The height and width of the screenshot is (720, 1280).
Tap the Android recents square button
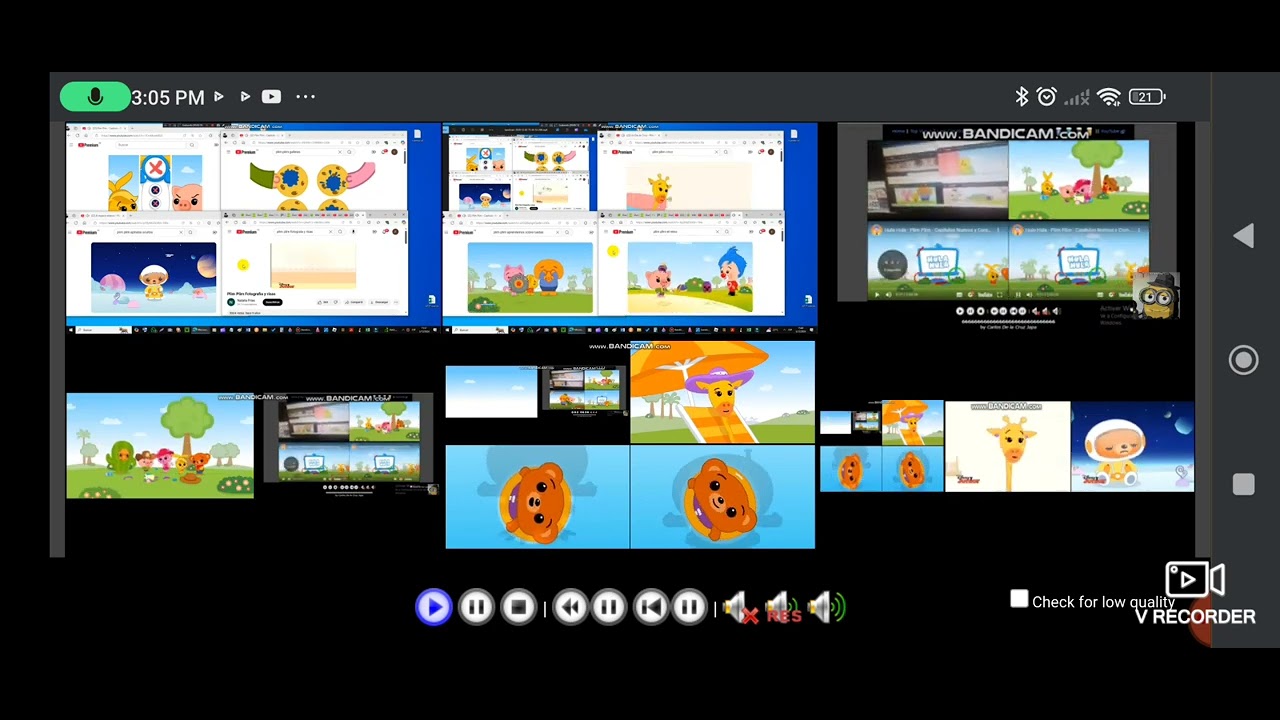[1243, 484]
